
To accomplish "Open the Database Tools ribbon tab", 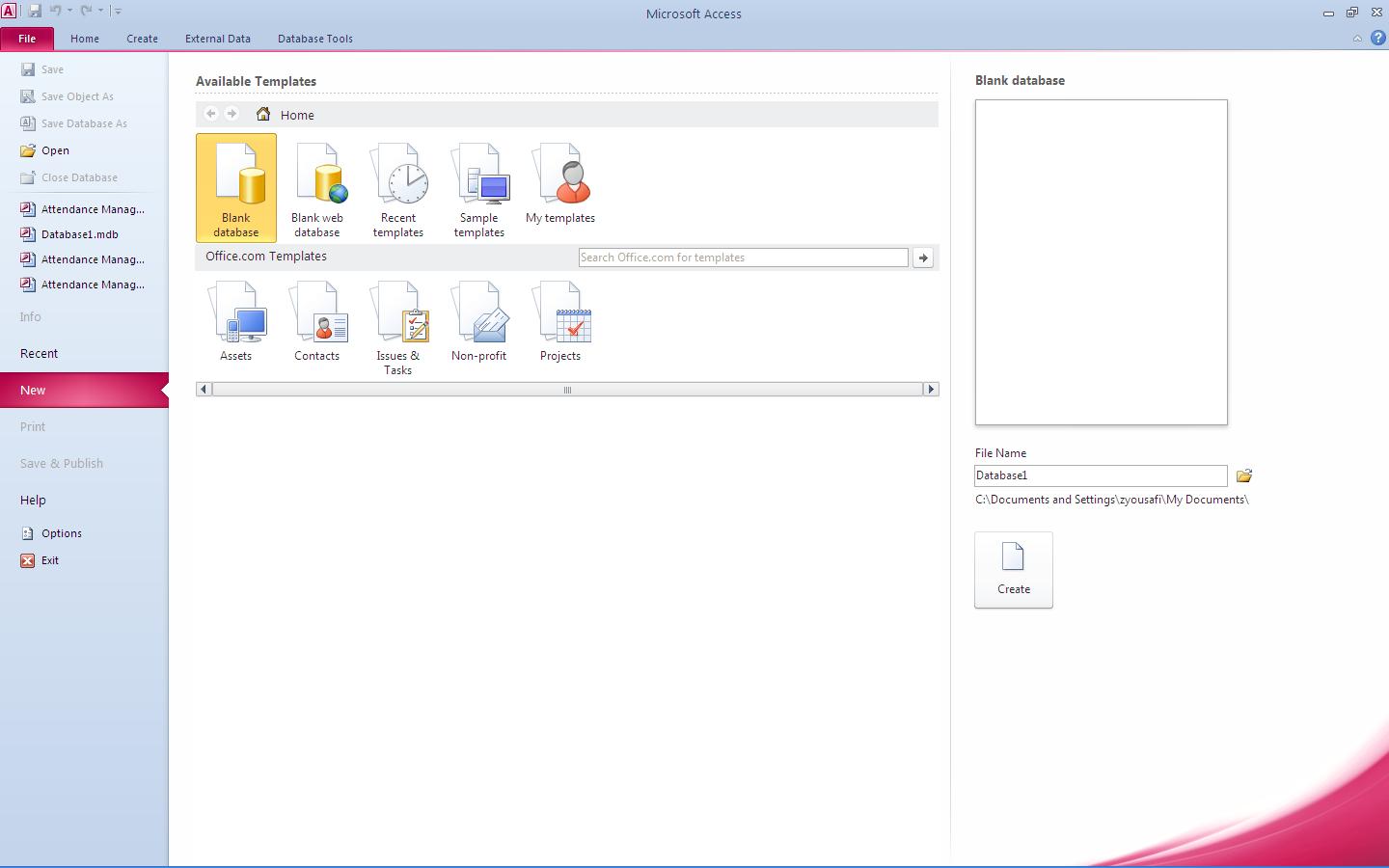I will pos(315,39).
